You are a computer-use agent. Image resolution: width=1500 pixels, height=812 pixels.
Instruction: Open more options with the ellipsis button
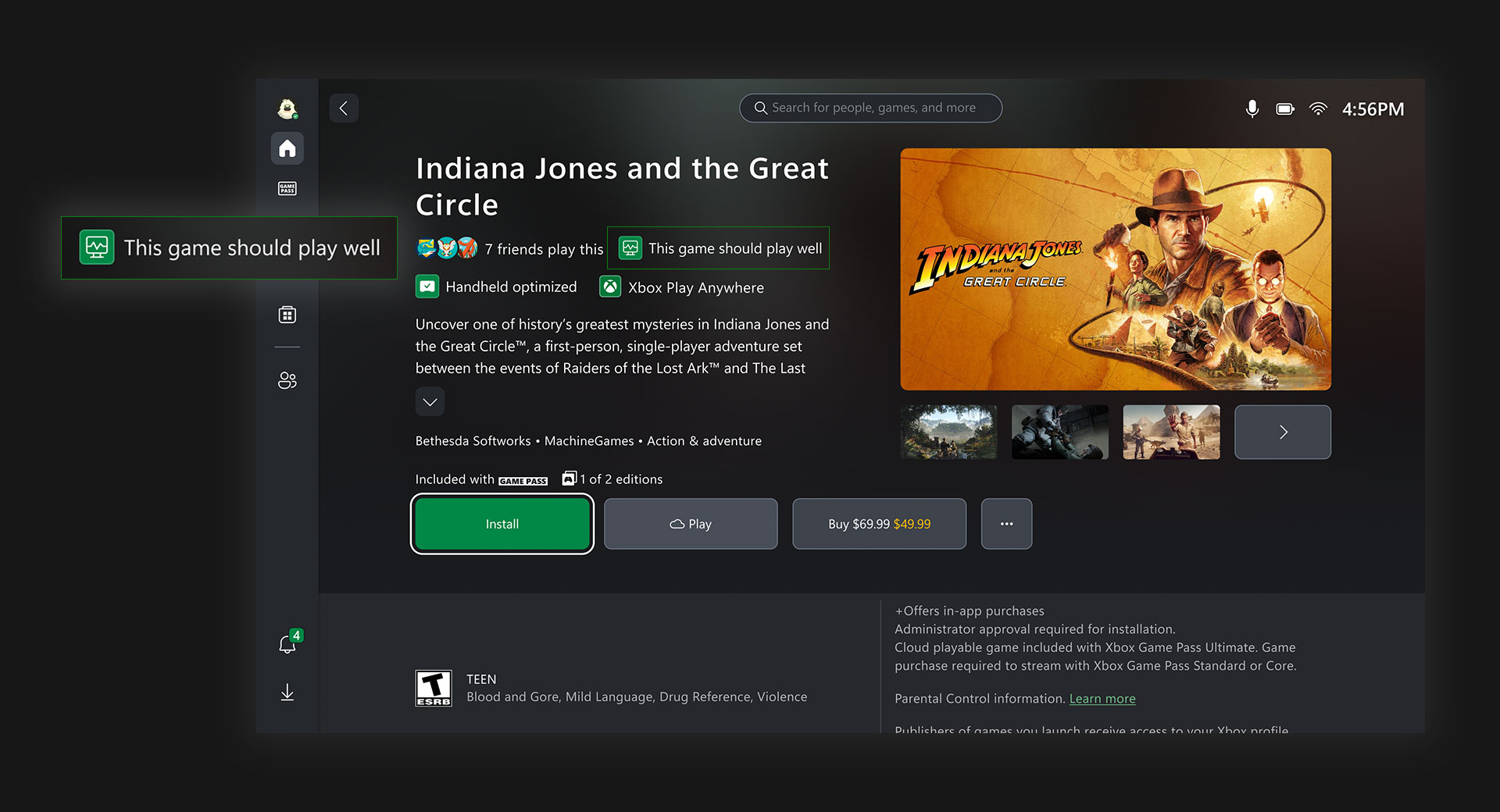click(1006, 524)
